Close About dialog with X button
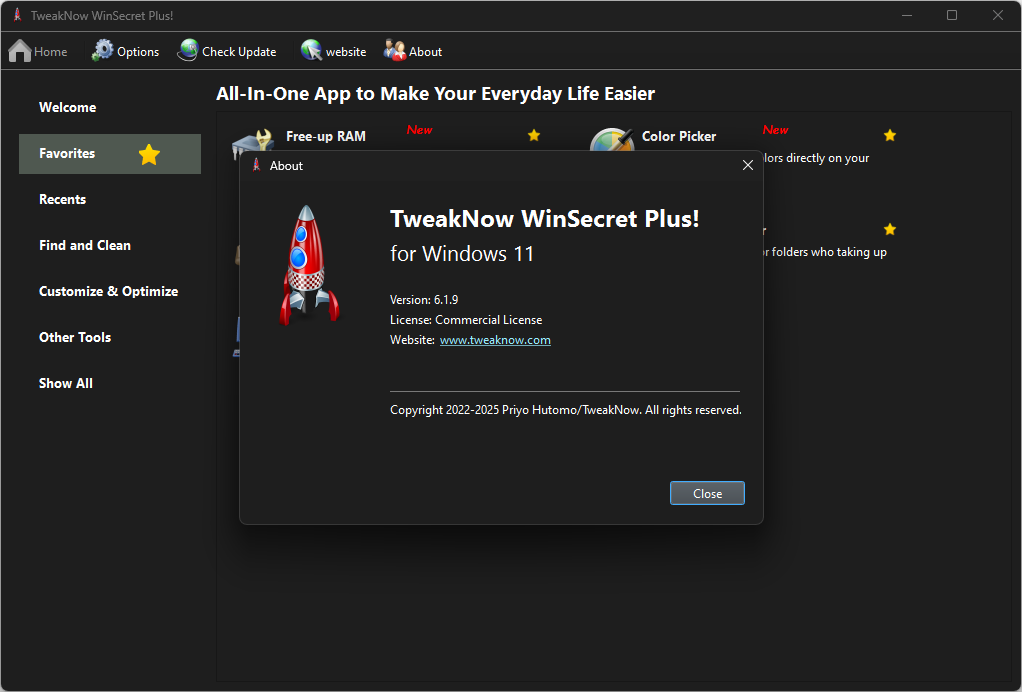This screenshot has width=1022, height=692. coord(748,166)
